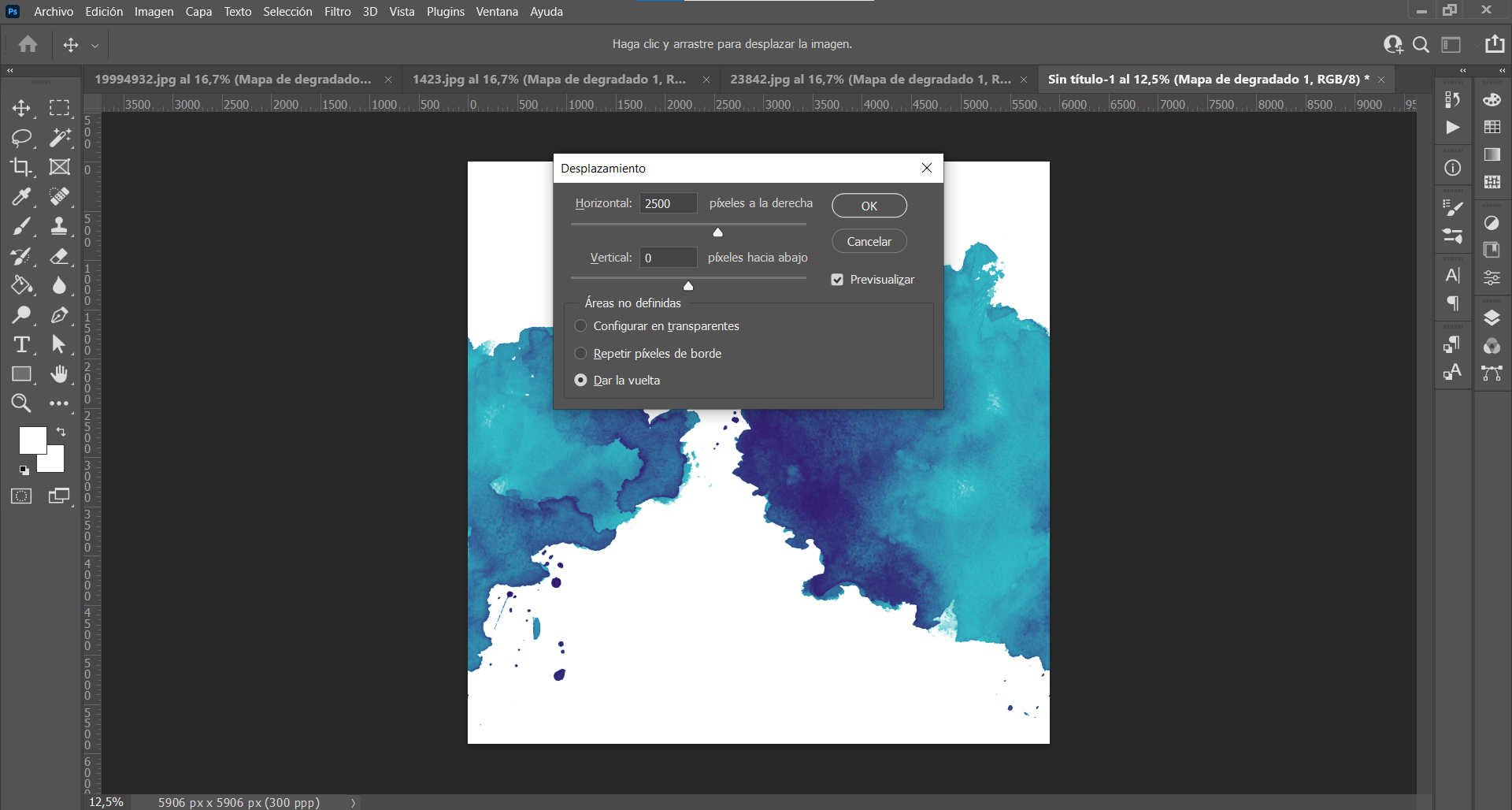Select the Zoom tool in the toolbox
This screenshot has height=810, width=1512.
pos(21,403)
